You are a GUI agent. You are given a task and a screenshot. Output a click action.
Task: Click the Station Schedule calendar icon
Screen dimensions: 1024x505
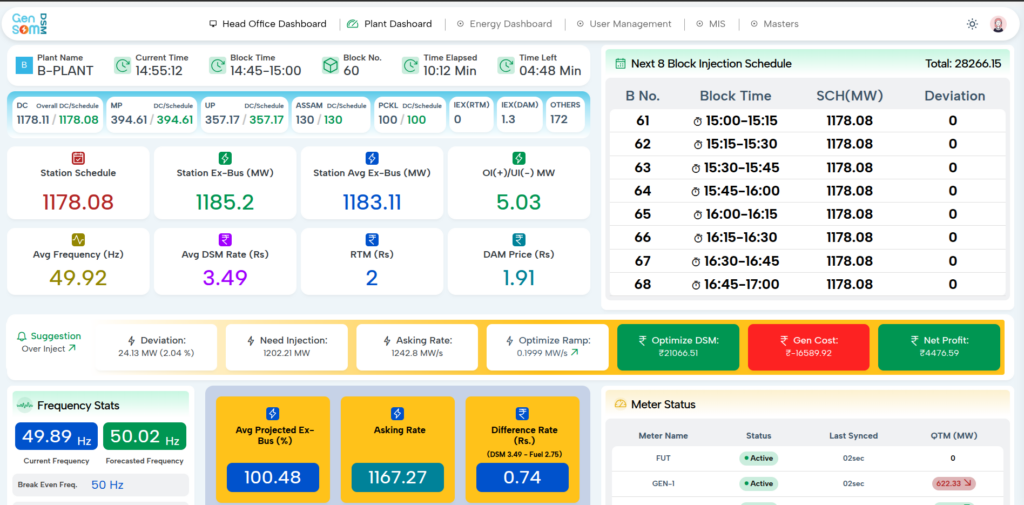pos(78,157)
